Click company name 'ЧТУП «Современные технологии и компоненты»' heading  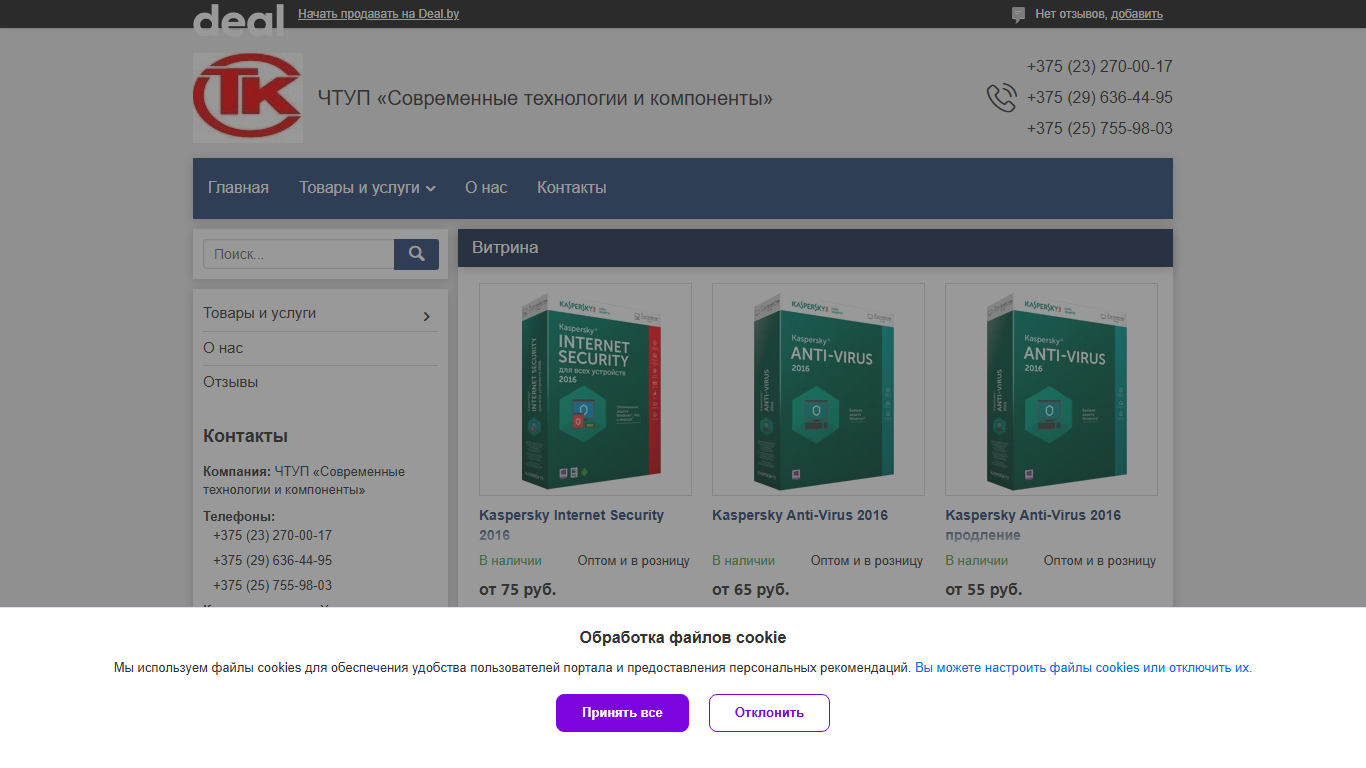tap(545, 99)
